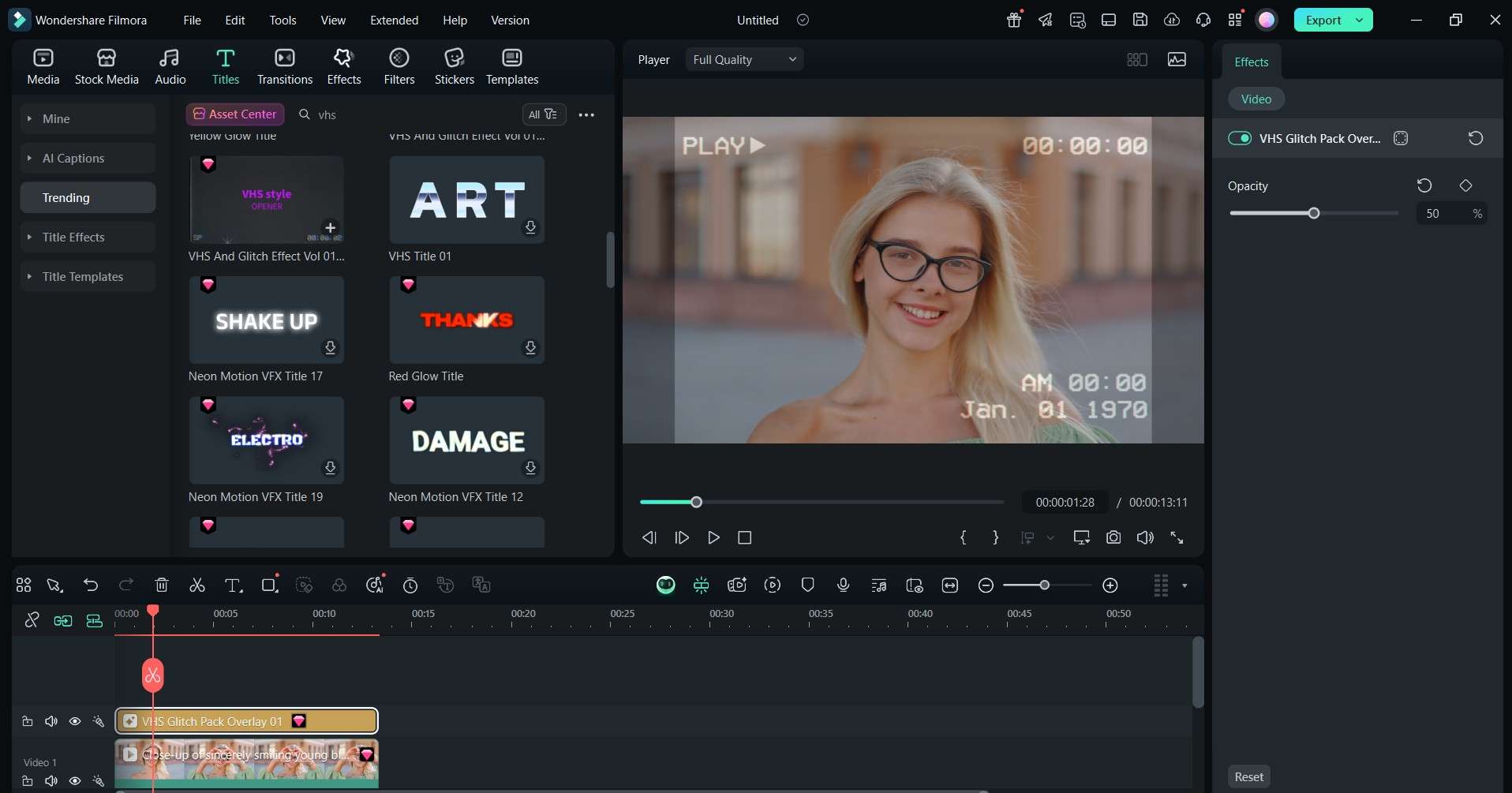Open the All filter dropdown
1512x793 pixels.
[x=544, y=114]
